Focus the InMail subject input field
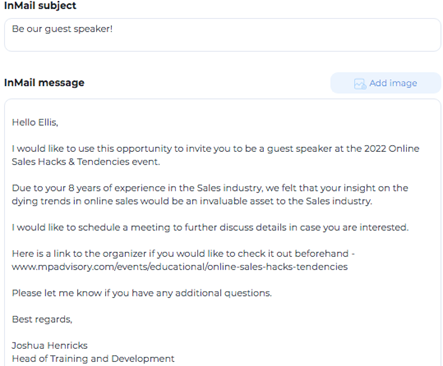This screenshot has width=443, height=366. pyautogui.click(x=222, y=35)
